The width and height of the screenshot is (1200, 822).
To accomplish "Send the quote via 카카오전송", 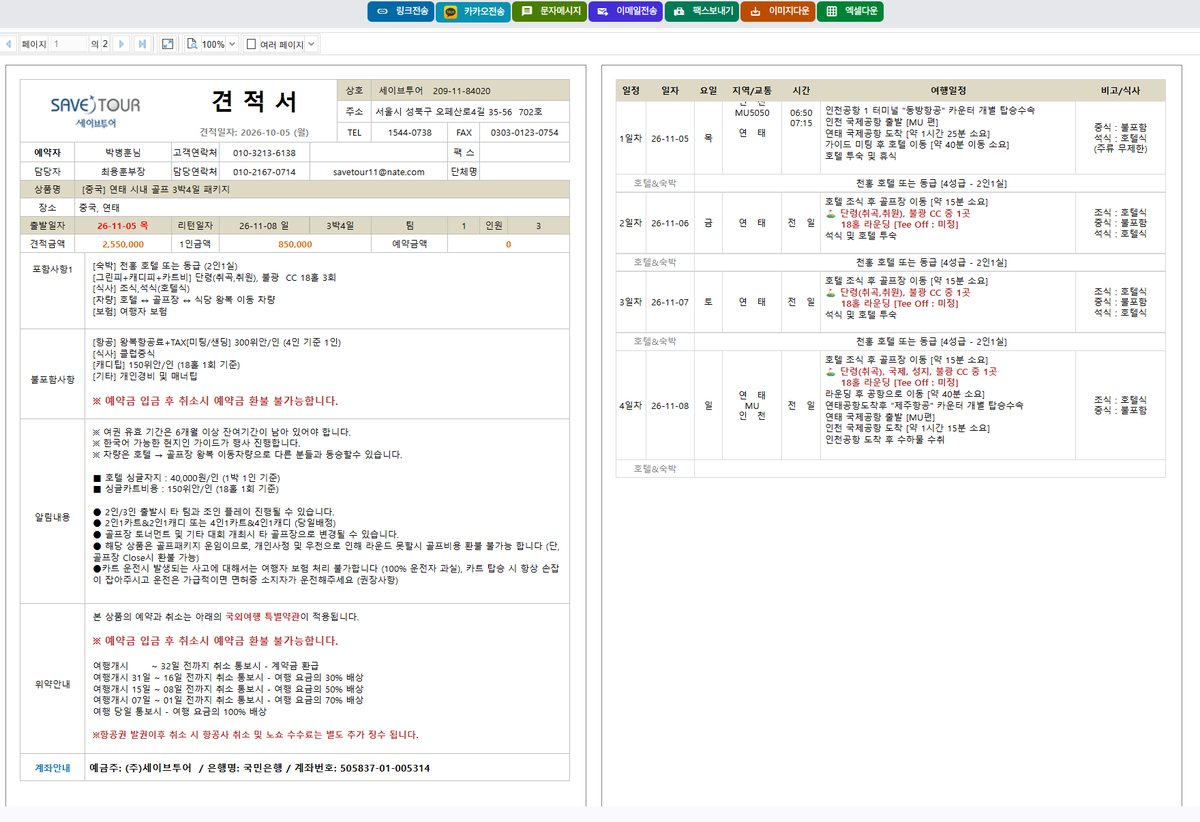I will tap(472, 12).
